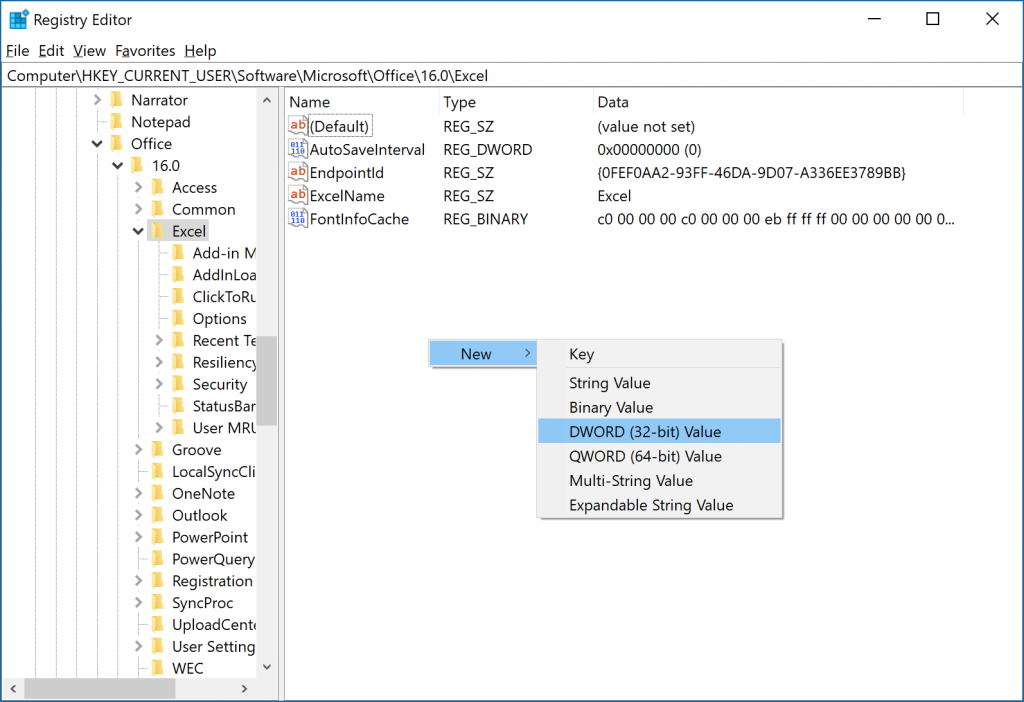The height and width of the screenshot is (702, 1024).
Task: Expand the Groove key chevron
Action: 138,449
